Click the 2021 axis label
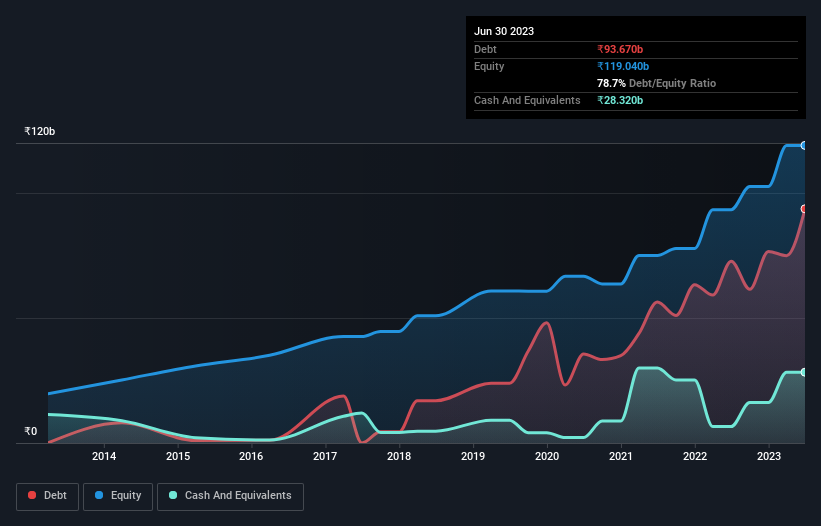The image size is (821, 526). (x=621, y=456)
